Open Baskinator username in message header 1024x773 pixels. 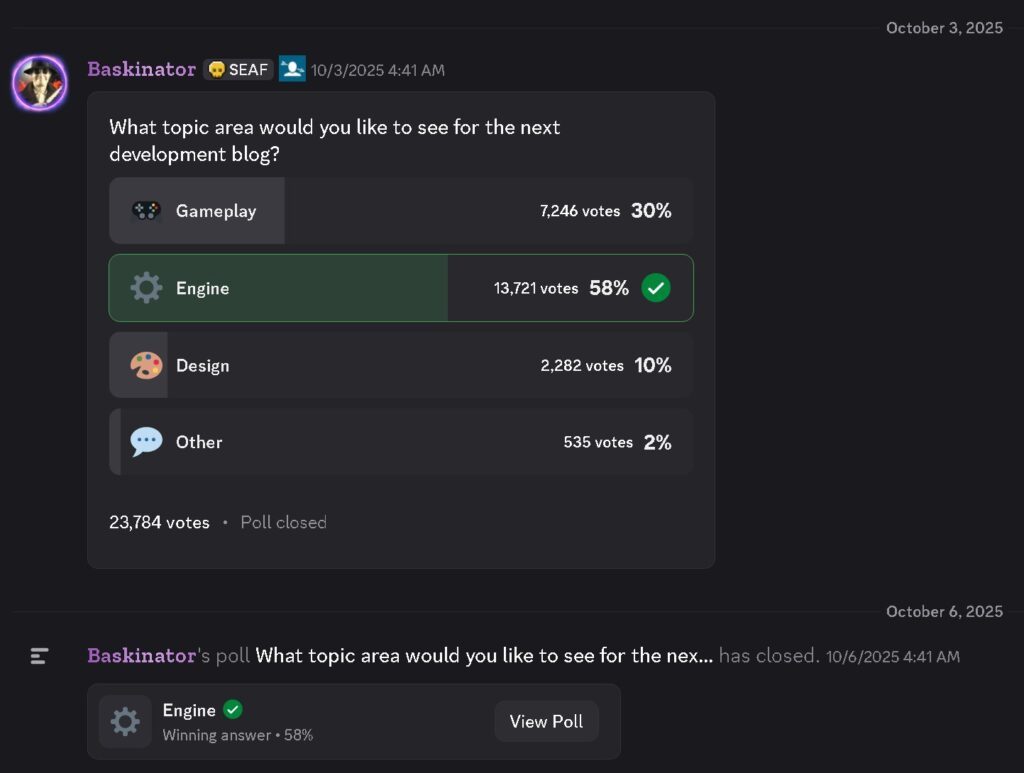[x=141, y=69]
